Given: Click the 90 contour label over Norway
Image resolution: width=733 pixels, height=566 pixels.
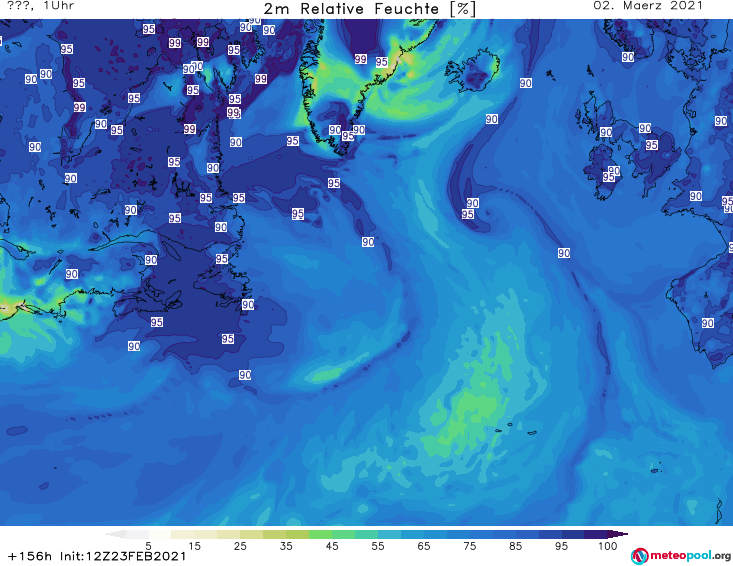Looking at the screenshot, I should coord(628,57).
